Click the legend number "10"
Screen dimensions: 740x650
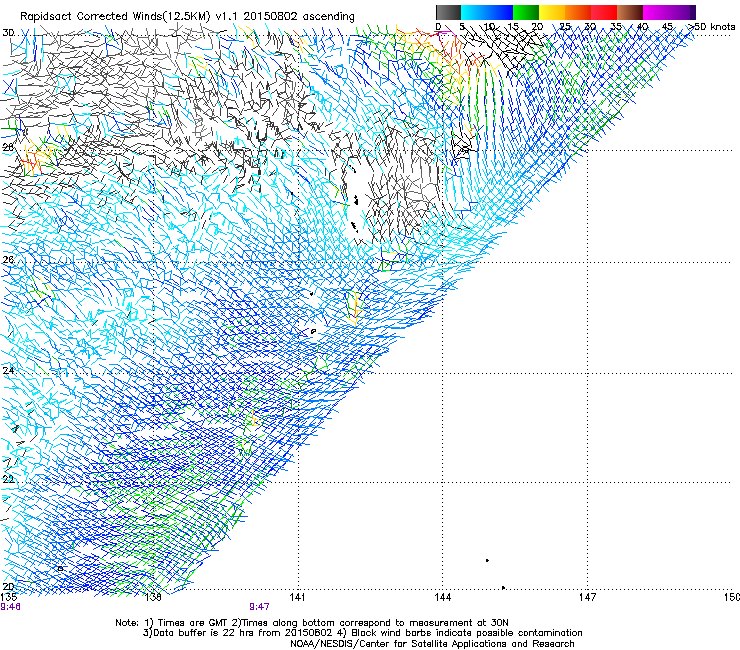[488, 27]
